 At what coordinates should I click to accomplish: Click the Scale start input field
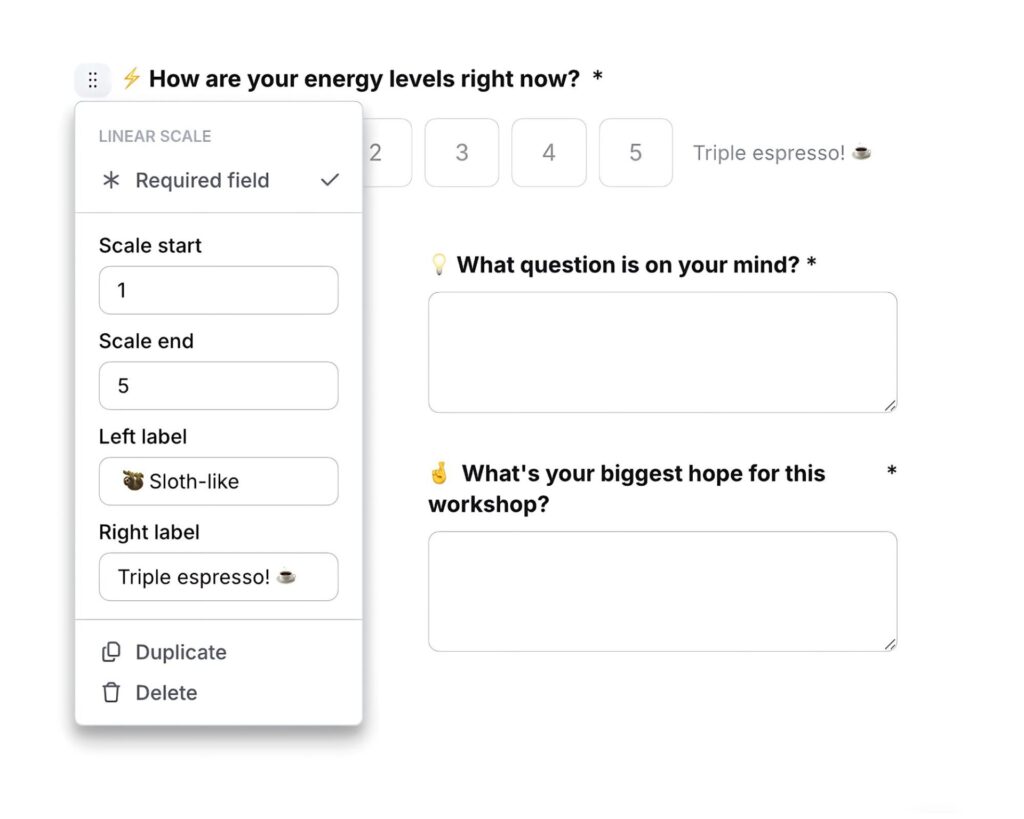tap(218, 291)
